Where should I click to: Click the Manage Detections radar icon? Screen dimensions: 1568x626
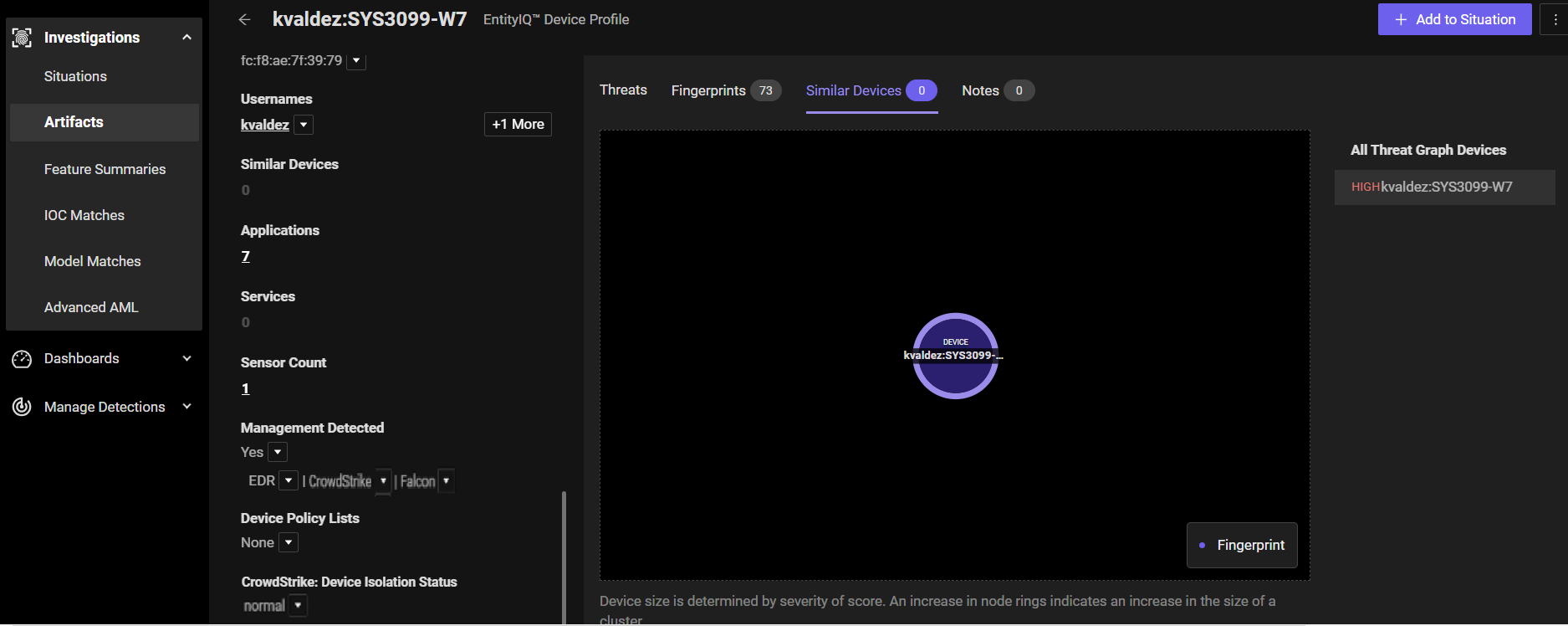[22, 407]
